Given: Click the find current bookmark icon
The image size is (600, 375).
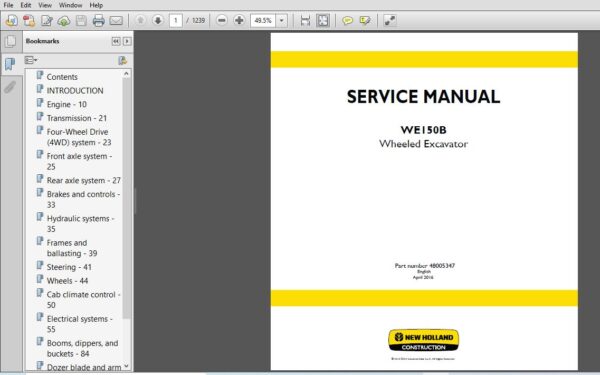Looking at the screenshot, I should tap(122, 60).
